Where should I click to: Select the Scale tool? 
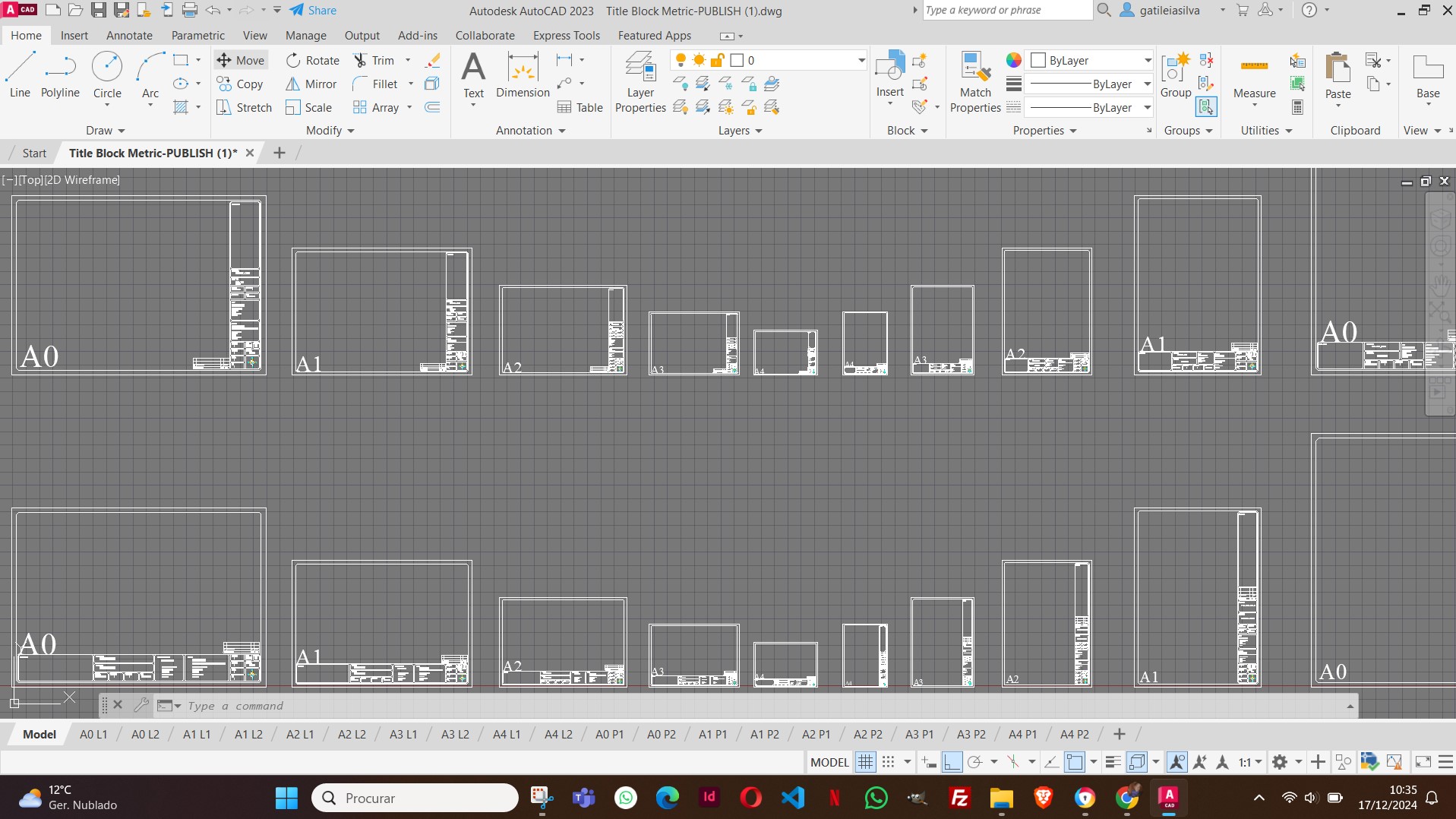pyautogui.click(x=309, y=107)
